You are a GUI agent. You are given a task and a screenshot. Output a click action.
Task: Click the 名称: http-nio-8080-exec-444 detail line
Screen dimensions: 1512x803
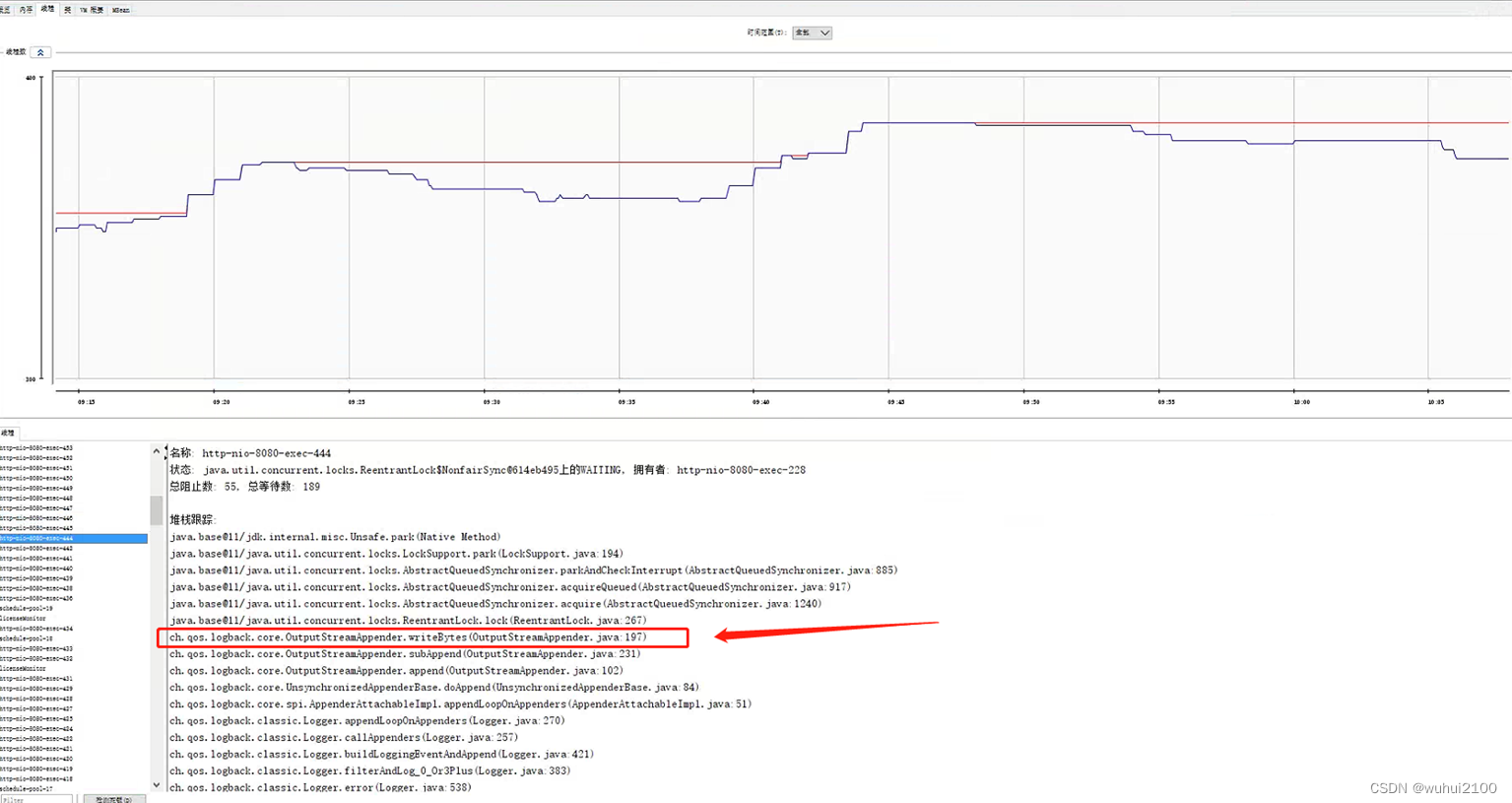tap(250, 453)
